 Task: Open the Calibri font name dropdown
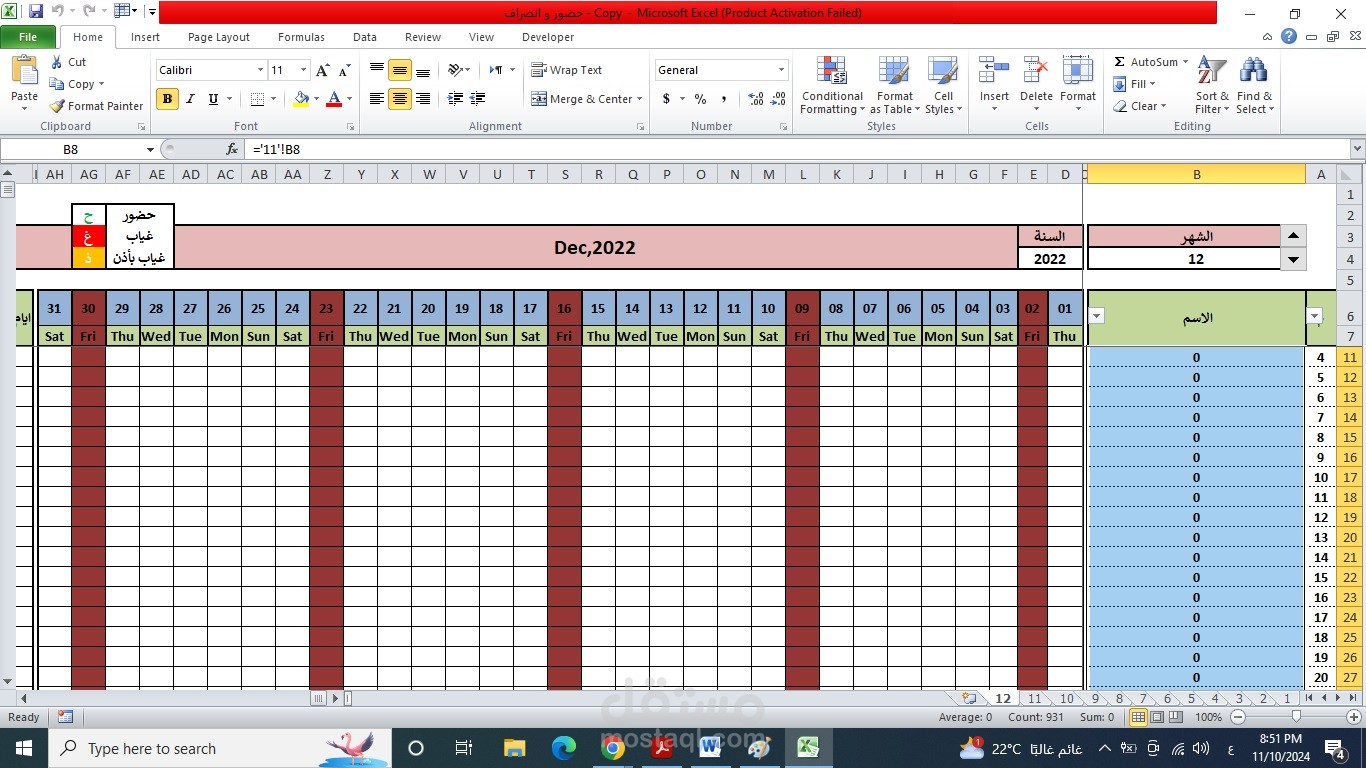260,70
